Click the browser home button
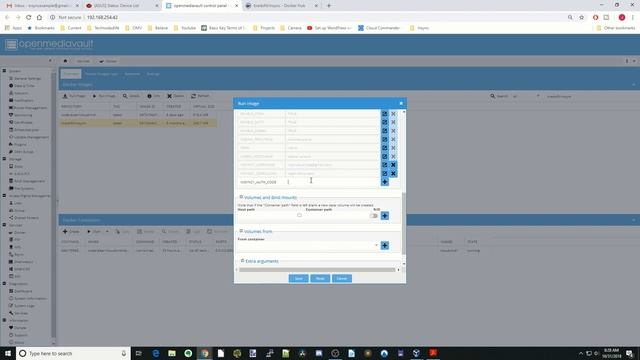The width and height of the screenshot is (640, 360). click(x=39, y=18)
